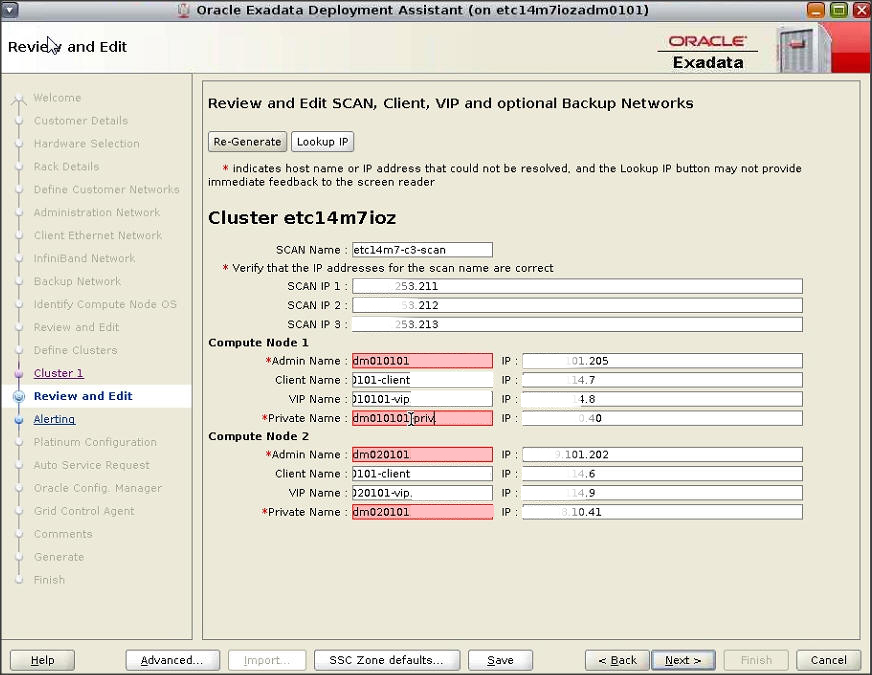The width and height of the screenshot is (872, 675).
Task: Click Compute Node 2 VIP Name field
Action: (422, 493)
